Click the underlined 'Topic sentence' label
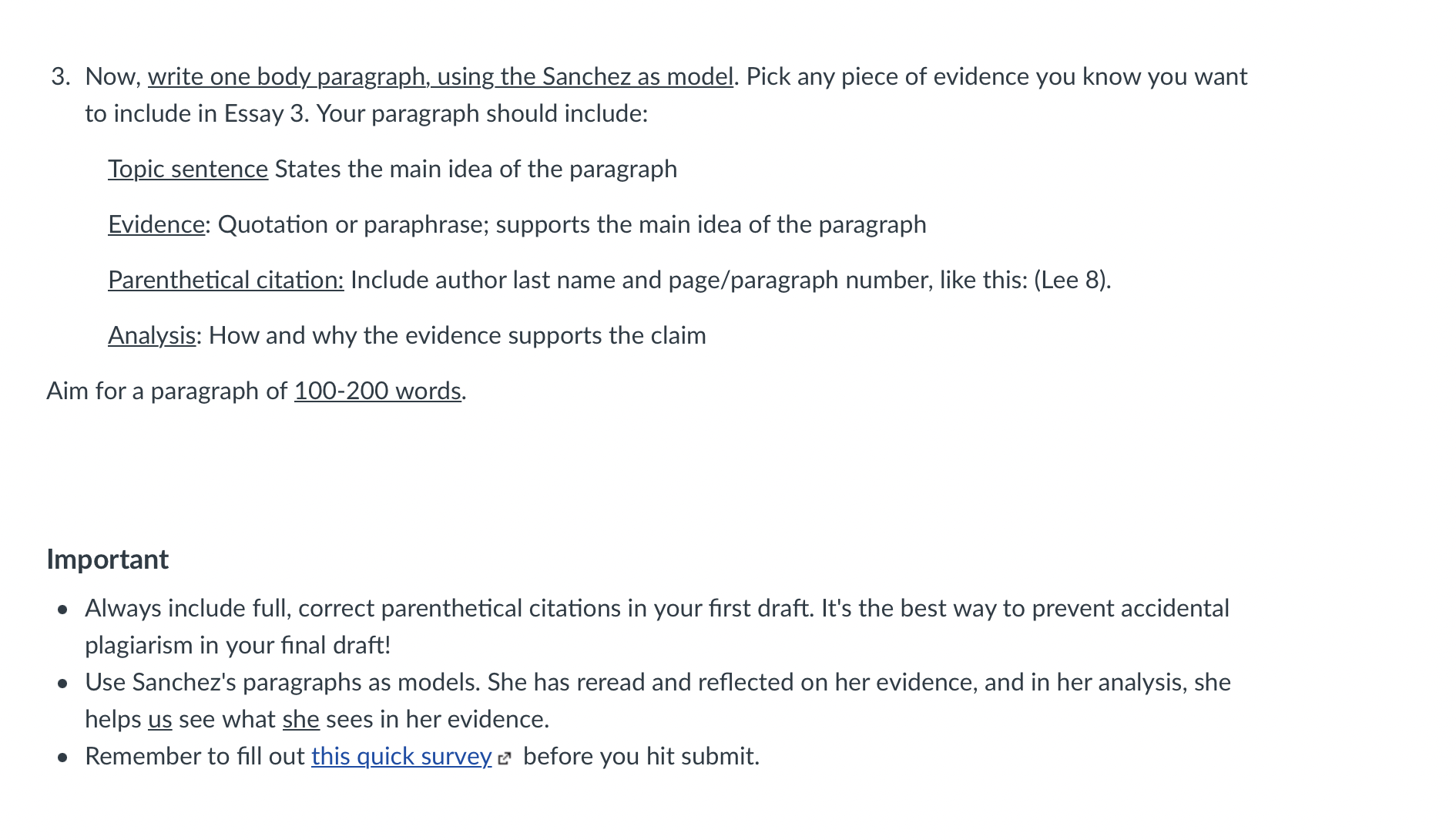The height and width of the screenshot is (840, 1456). pyautogui.click(x=188, y=170)
